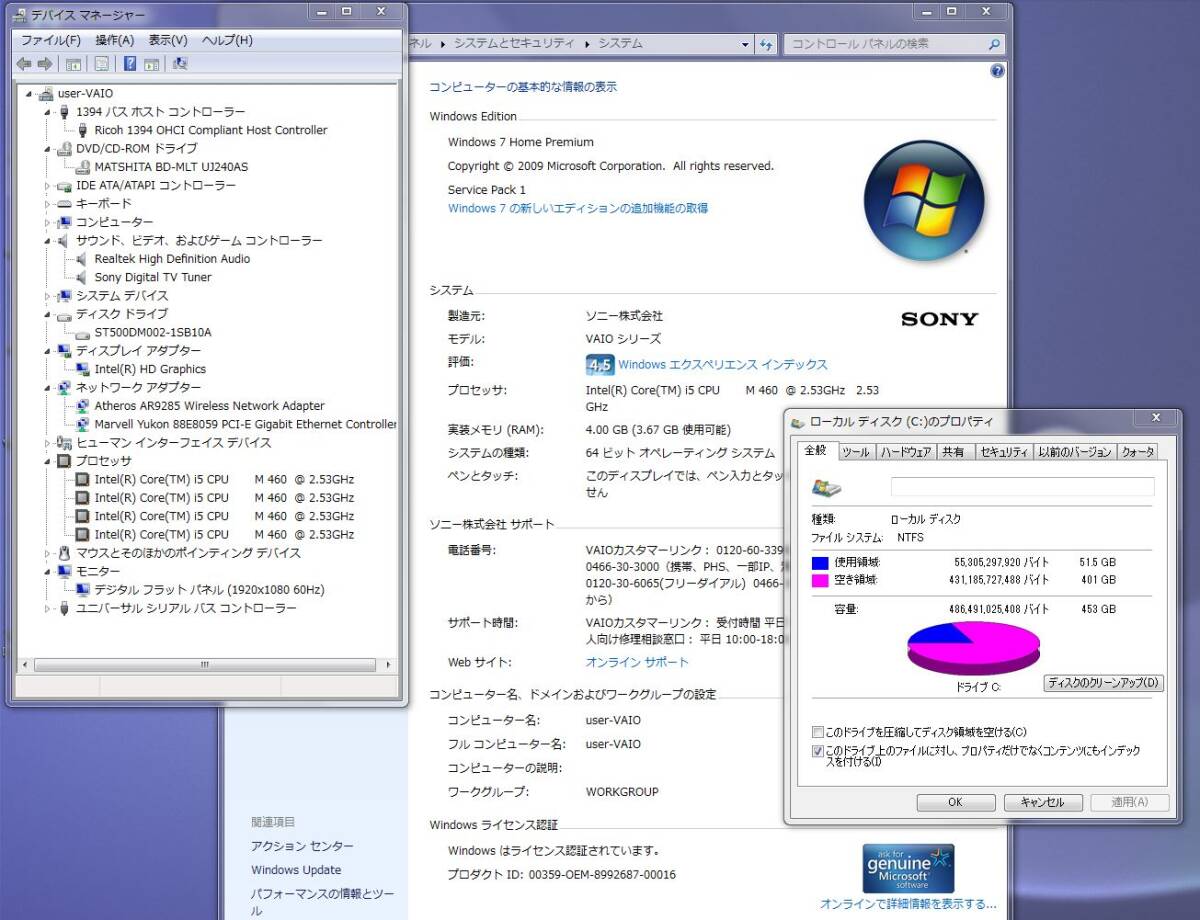
Task: Open the 表示(V) menu
Action: point(168,40)
